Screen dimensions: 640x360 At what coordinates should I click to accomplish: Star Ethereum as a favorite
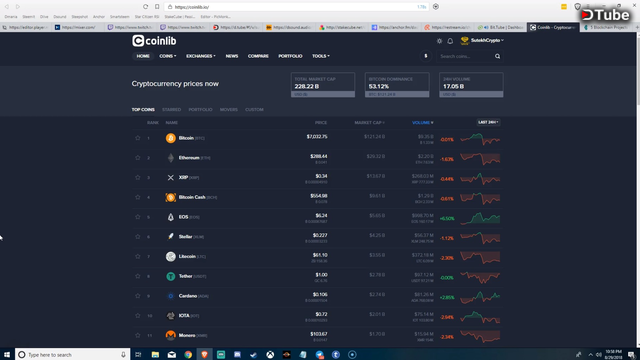click(x=138, y=158)
